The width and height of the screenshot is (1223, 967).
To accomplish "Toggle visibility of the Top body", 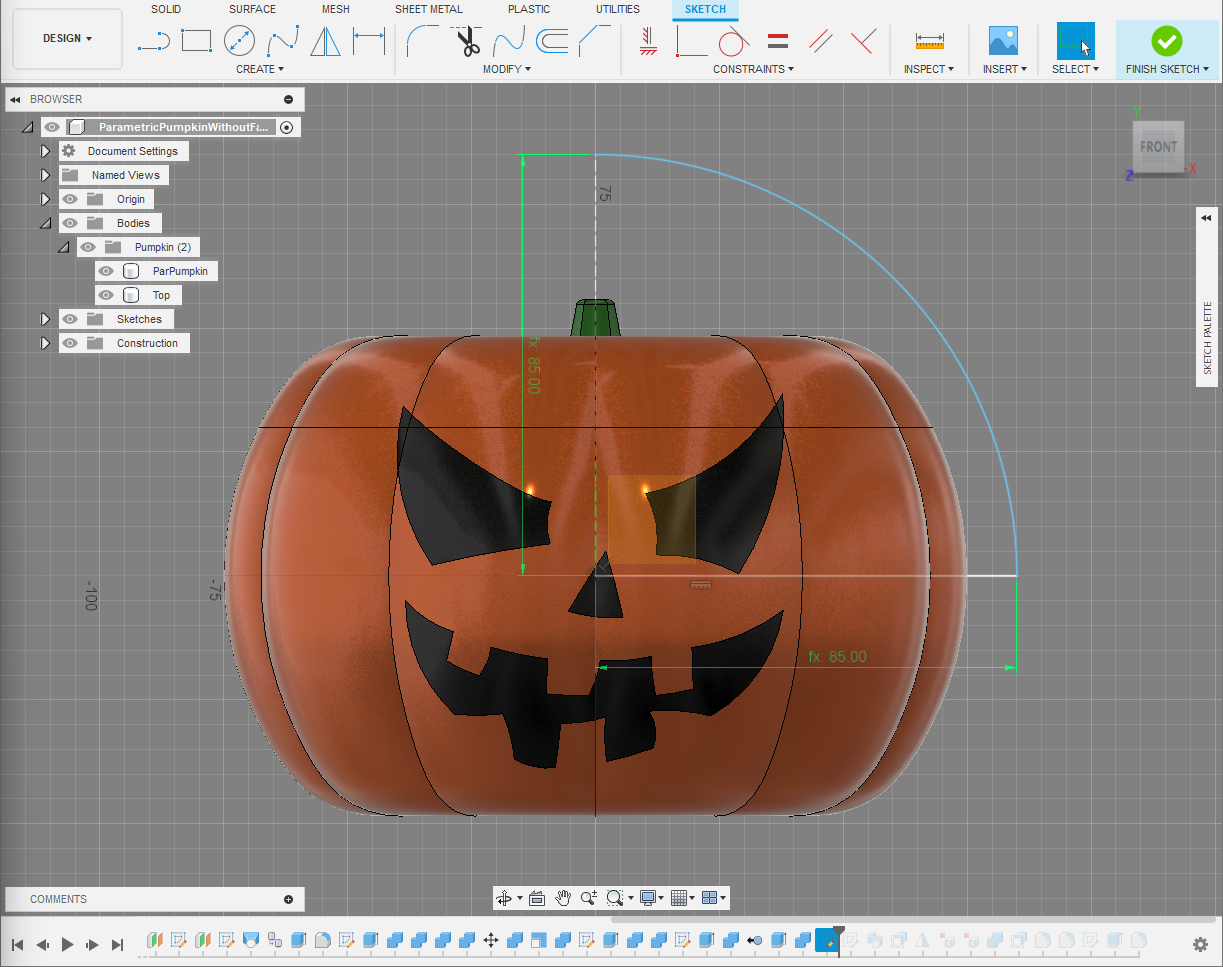I will tap(105, 294).
